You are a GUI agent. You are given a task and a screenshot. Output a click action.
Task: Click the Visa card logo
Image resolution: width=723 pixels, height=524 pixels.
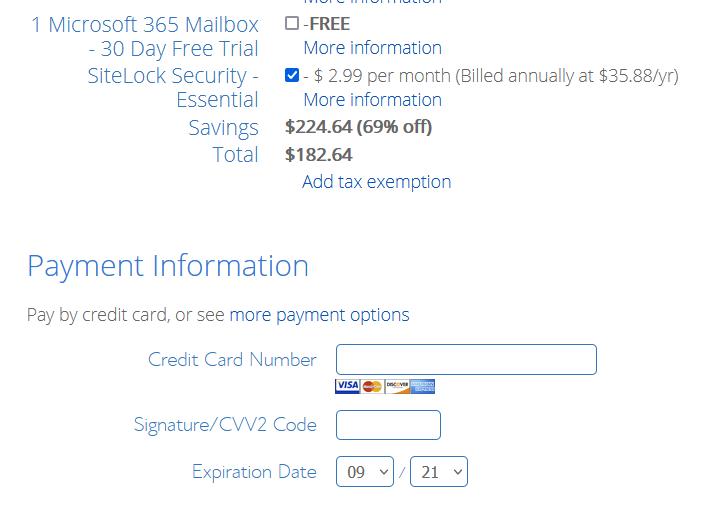[x=347, y=386]
